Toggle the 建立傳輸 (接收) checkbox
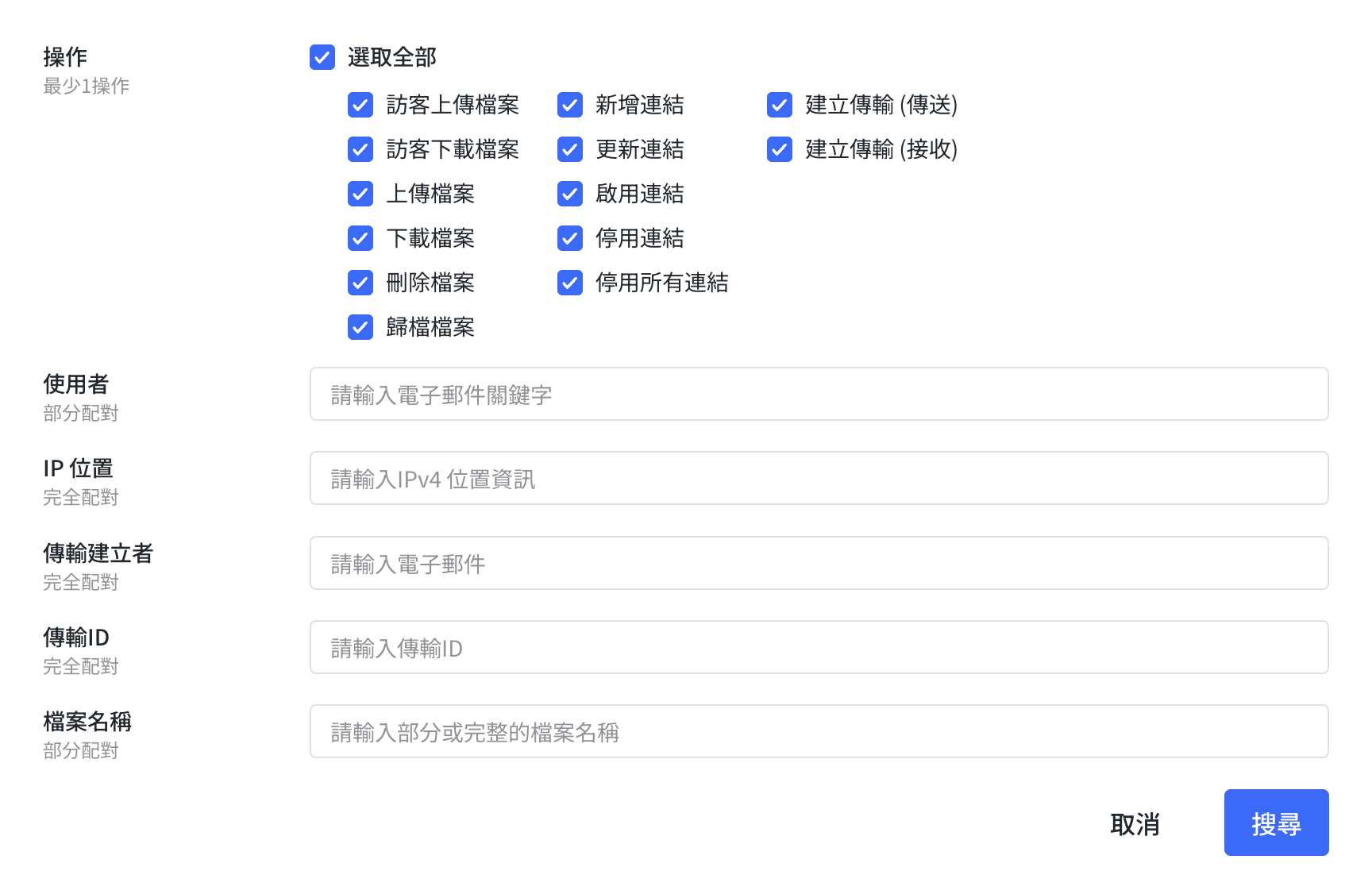 (780, 149)
